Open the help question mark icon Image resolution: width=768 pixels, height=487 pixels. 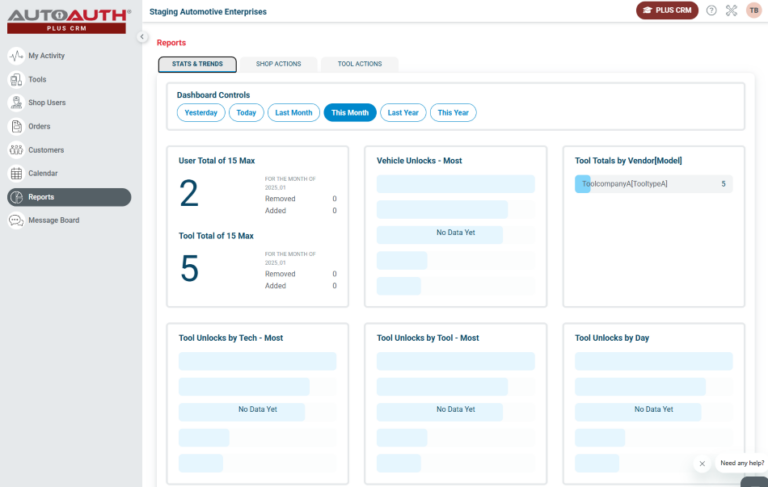pos(711,10)
